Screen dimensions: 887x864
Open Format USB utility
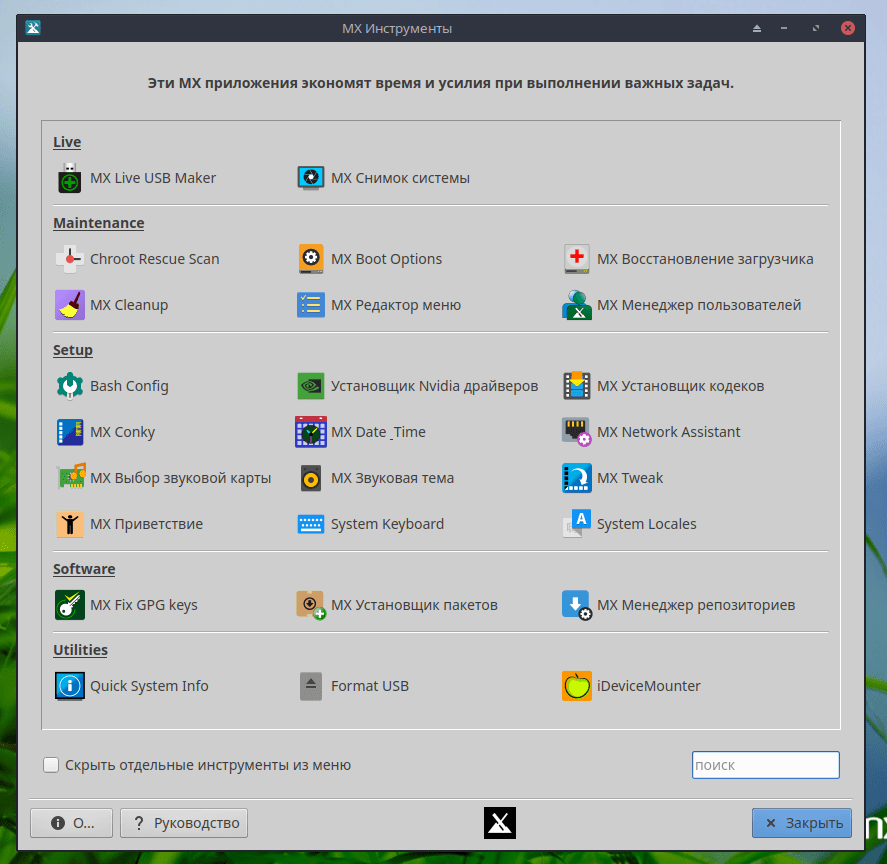pos(369,686)
